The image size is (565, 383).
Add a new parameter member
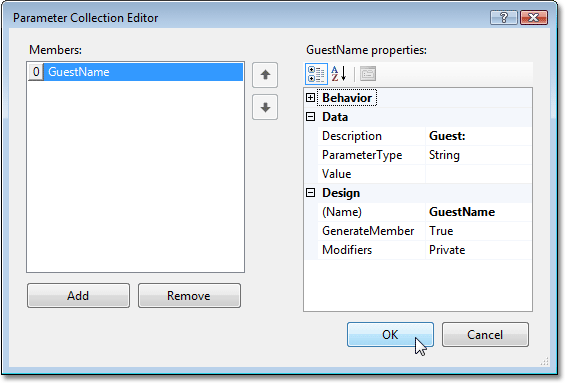pyautogui.click(x=78, y=295)
